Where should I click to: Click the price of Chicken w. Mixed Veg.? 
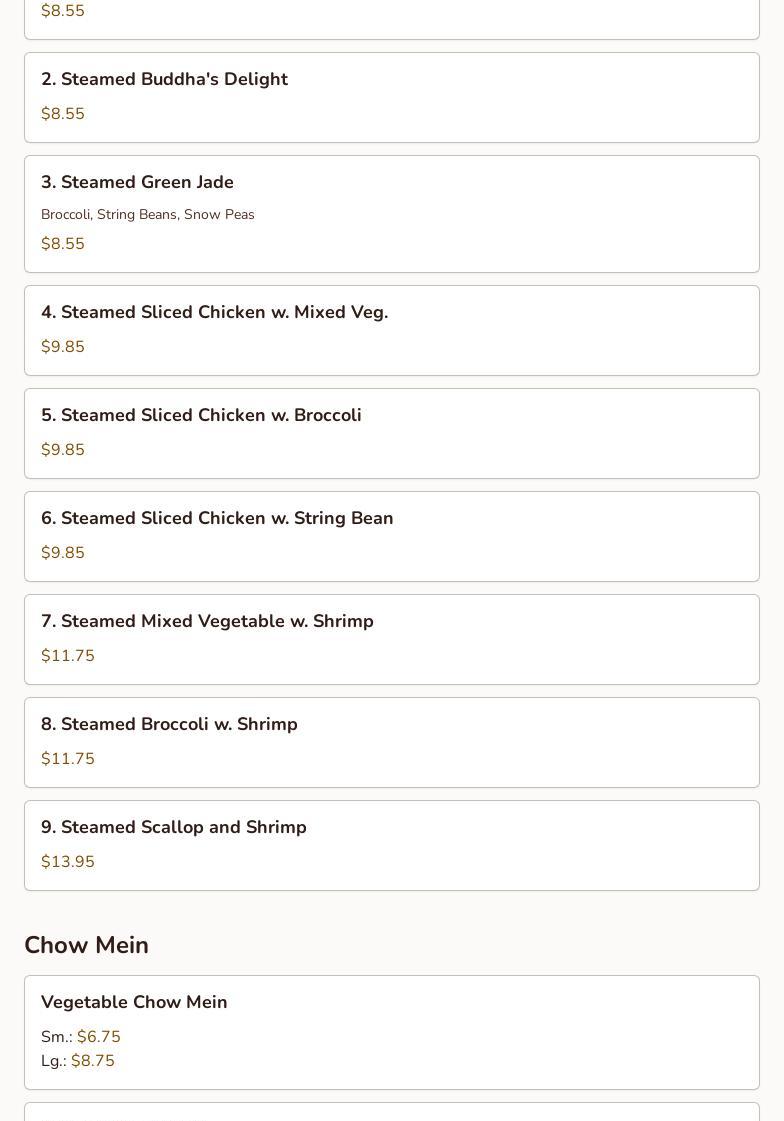(63, 347)
